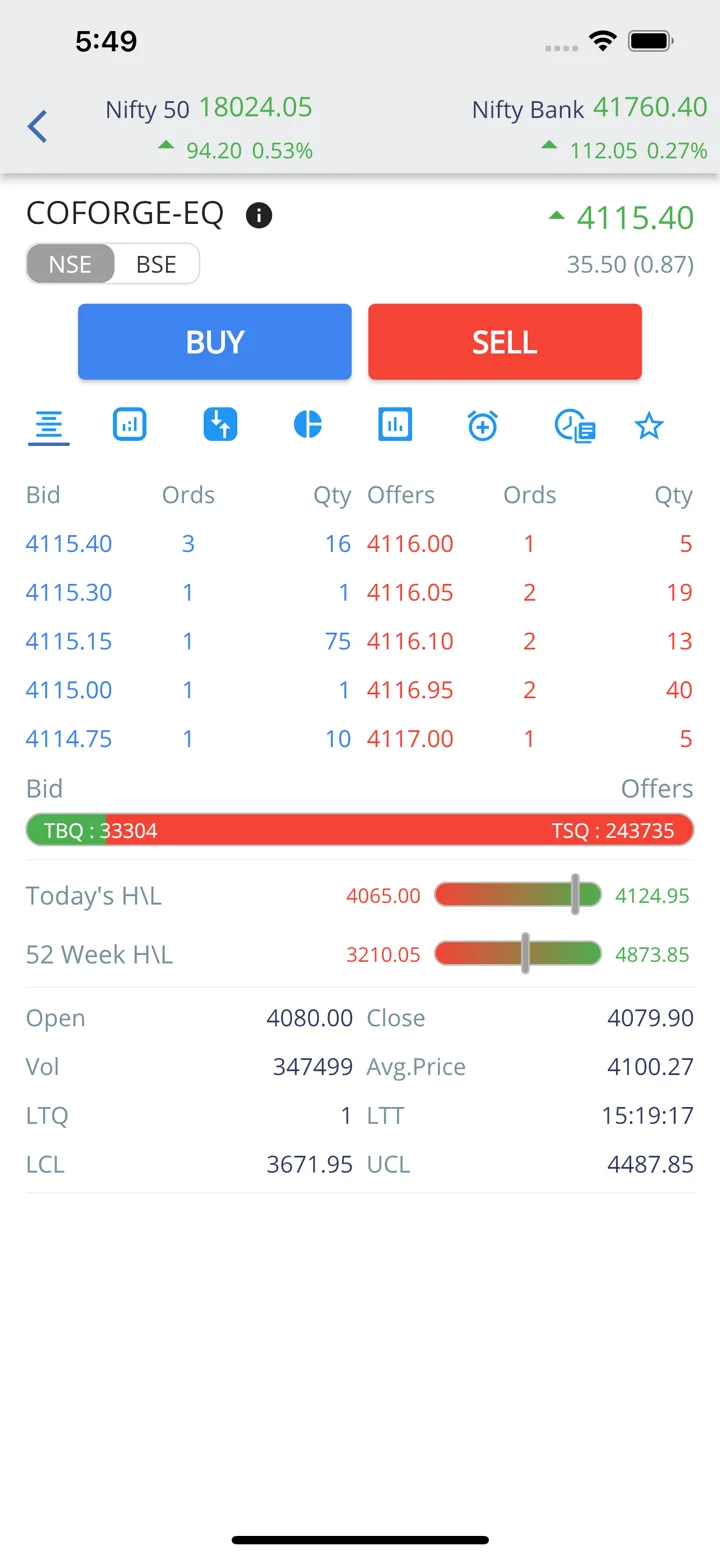The height and width of the screenshot is (1558, 720).
Task: Tap the SELL button
Action: click(505, 342)
